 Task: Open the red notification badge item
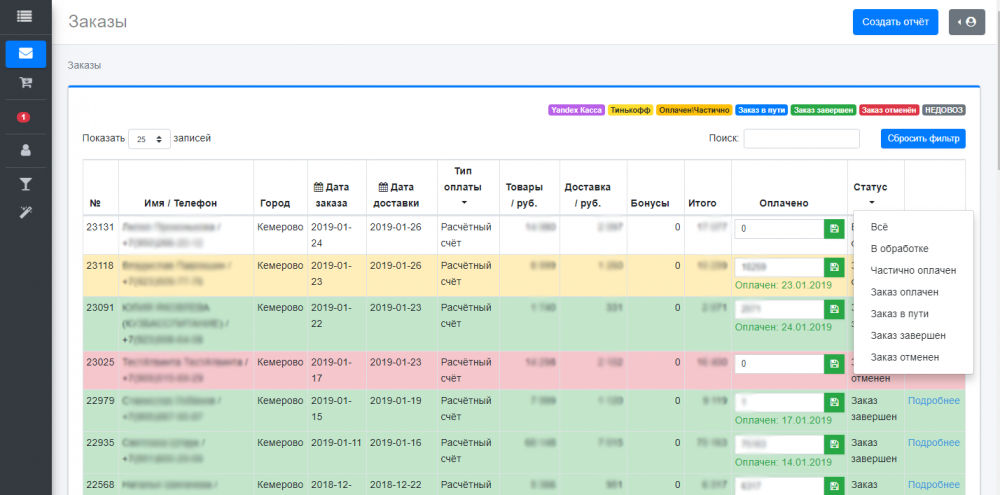(x=24, y=117)
